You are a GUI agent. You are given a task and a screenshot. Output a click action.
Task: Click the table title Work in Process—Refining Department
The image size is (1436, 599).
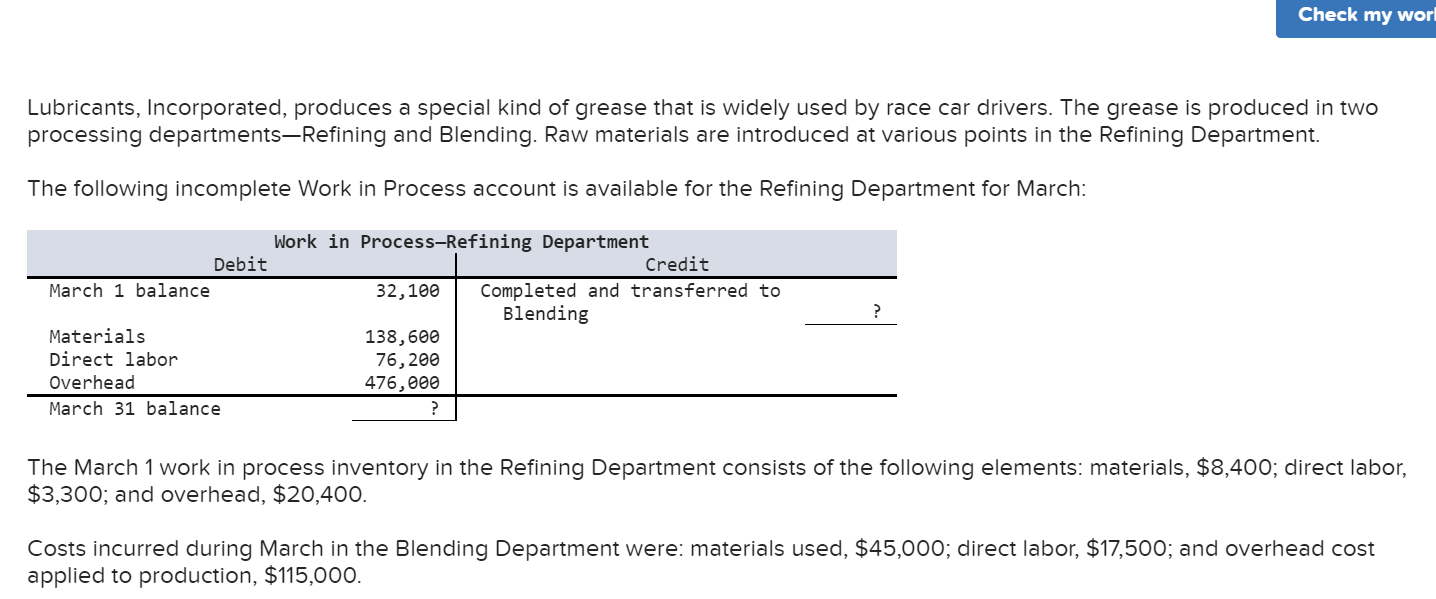pos(462,241)
